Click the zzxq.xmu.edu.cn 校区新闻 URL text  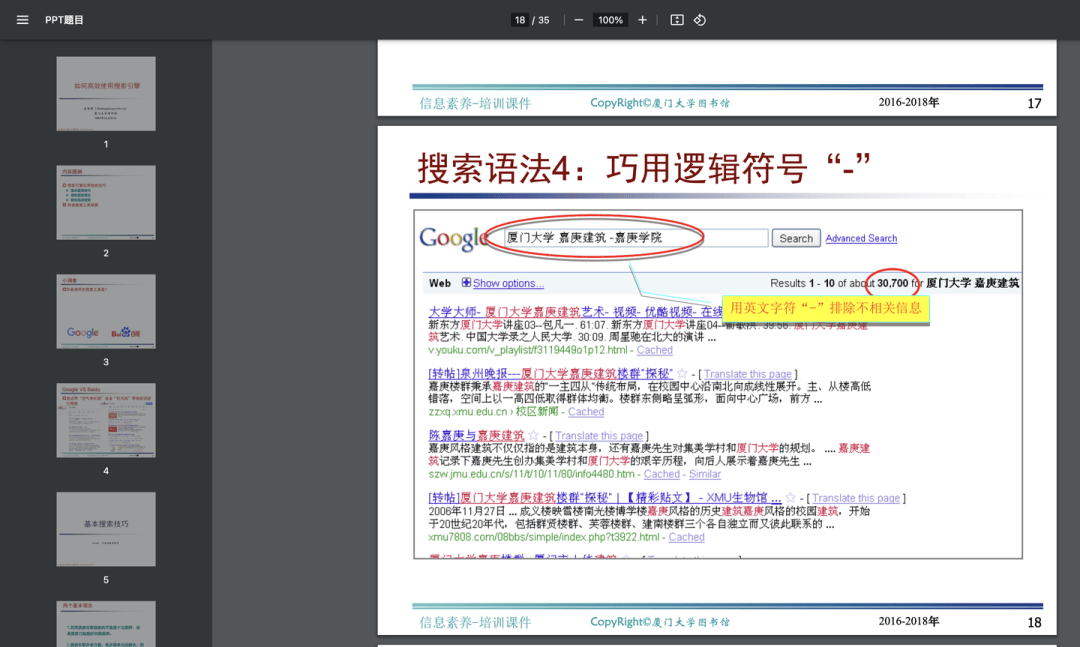coord(493,412)
